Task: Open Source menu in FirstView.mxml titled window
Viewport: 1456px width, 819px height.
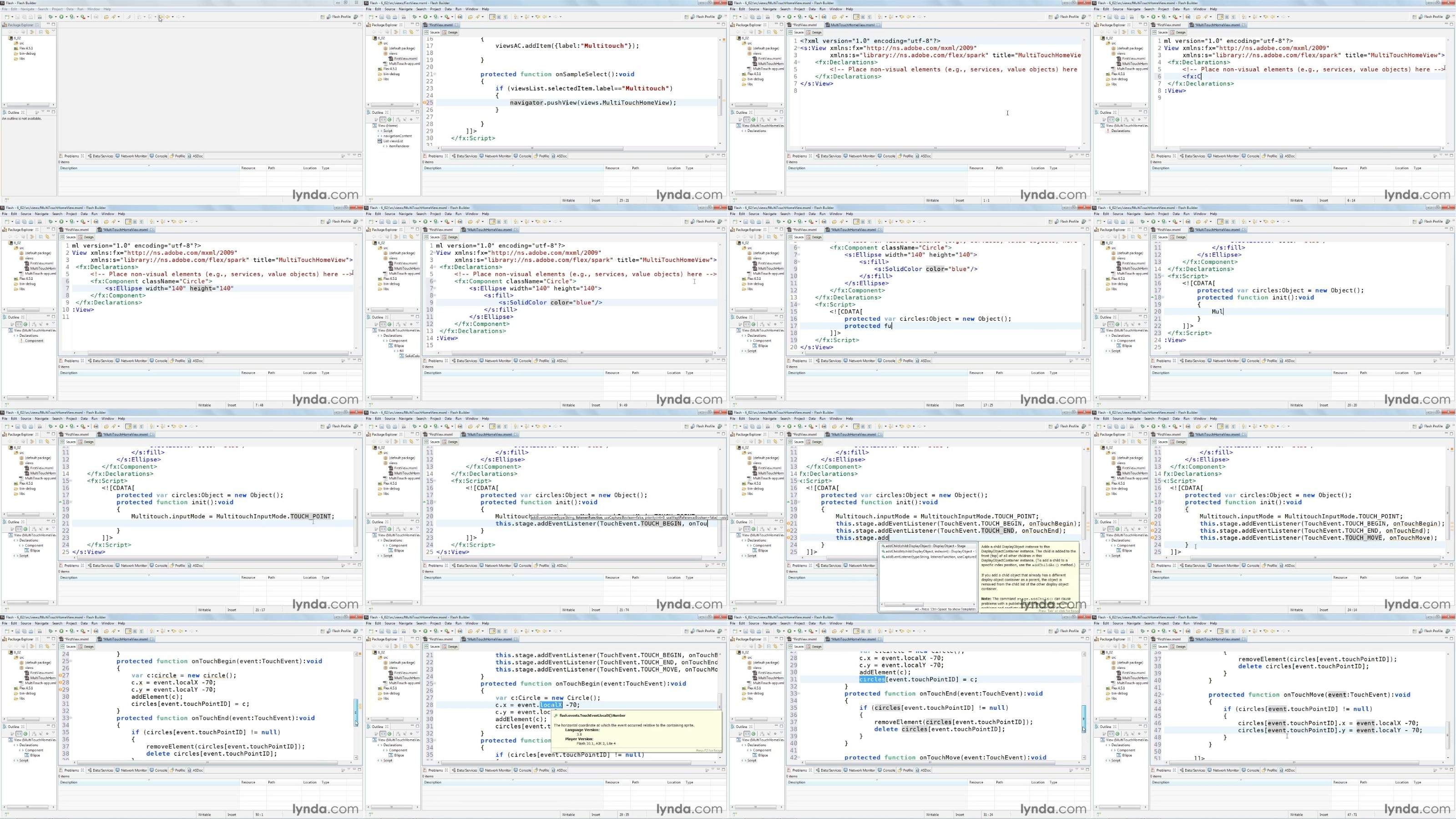Action: click(390, 9)
